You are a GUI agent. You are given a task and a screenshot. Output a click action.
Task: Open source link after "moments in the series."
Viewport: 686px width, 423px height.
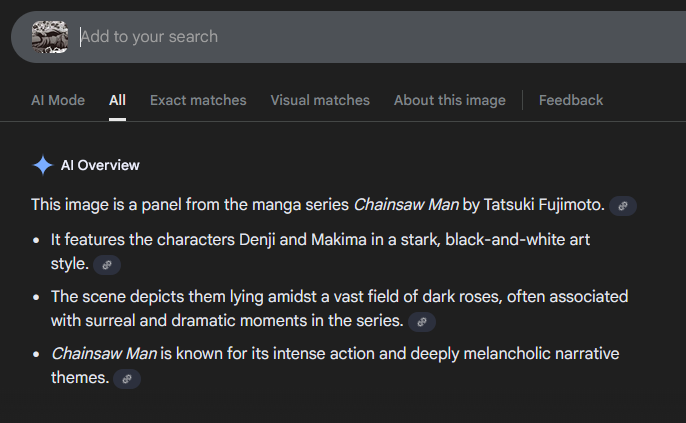(422, 322)
